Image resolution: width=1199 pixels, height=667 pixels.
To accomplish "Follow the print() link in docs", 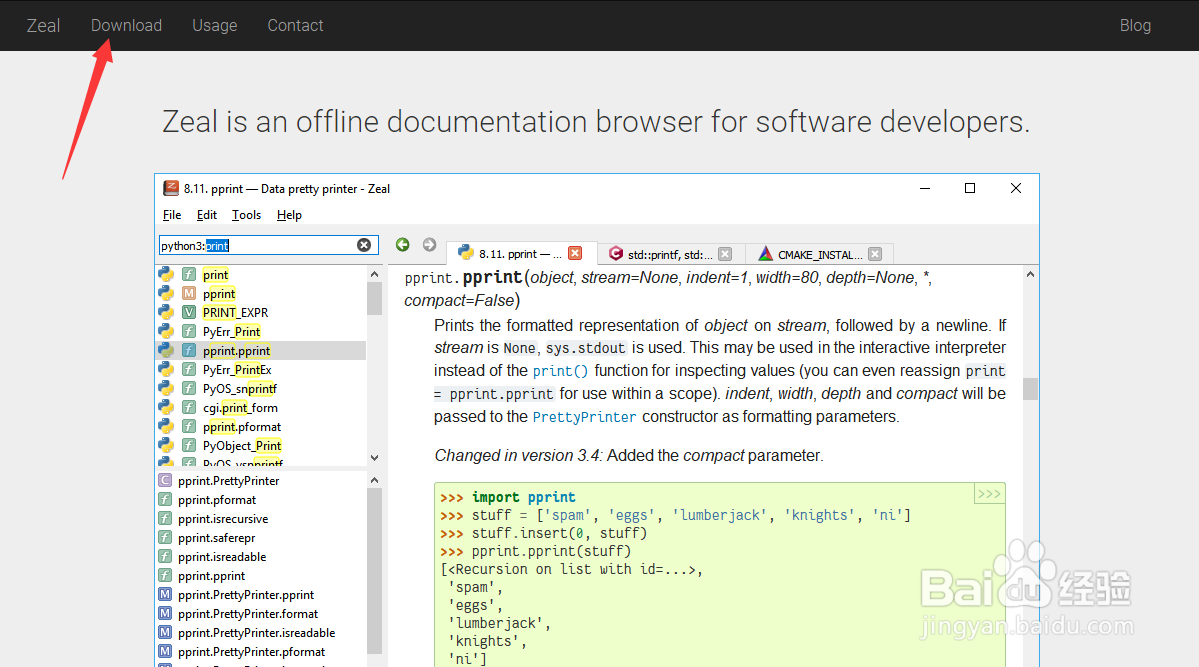I will (561, 371).
